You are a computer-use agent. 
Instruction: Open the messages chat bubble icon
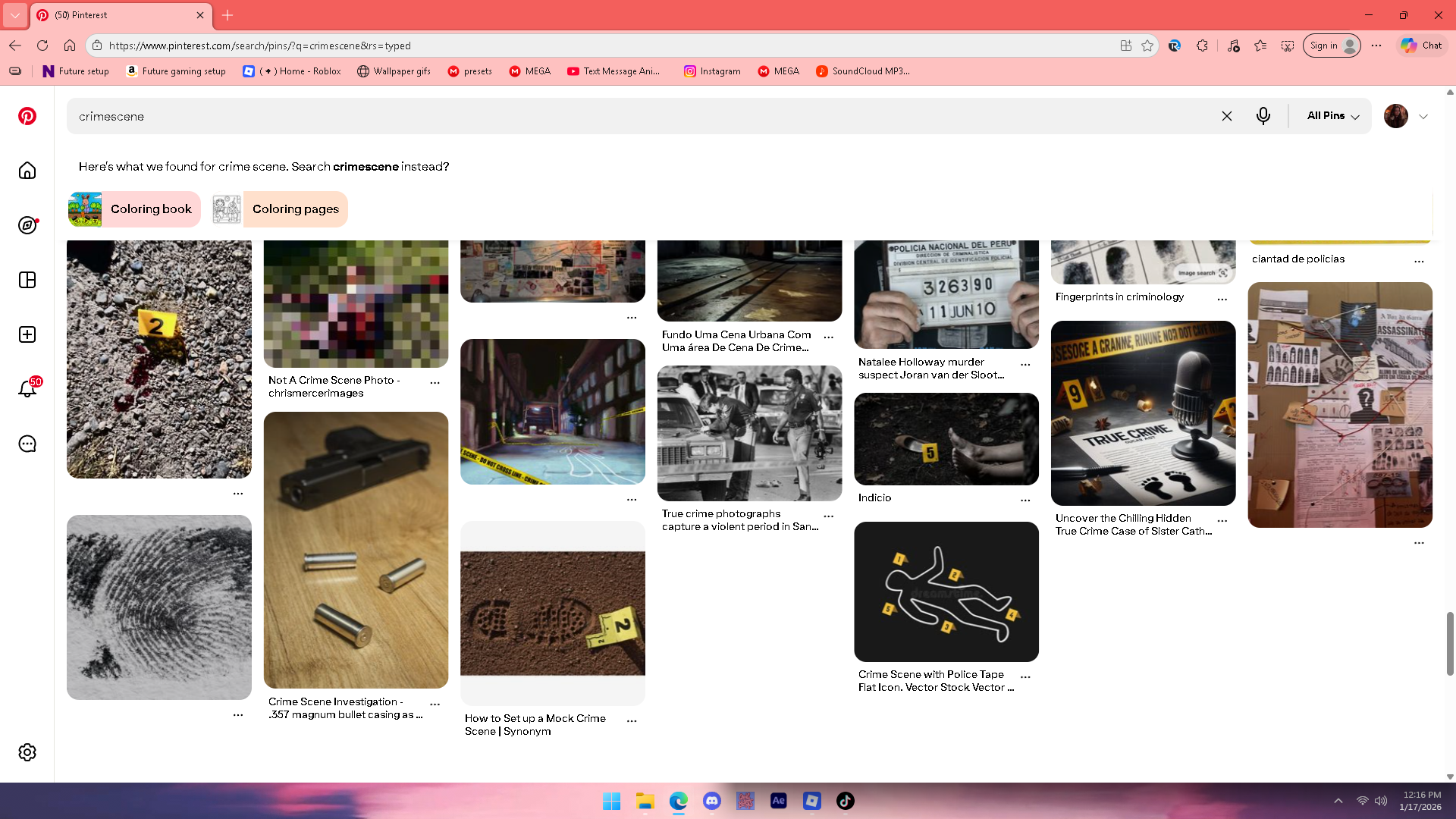(27, 444)
